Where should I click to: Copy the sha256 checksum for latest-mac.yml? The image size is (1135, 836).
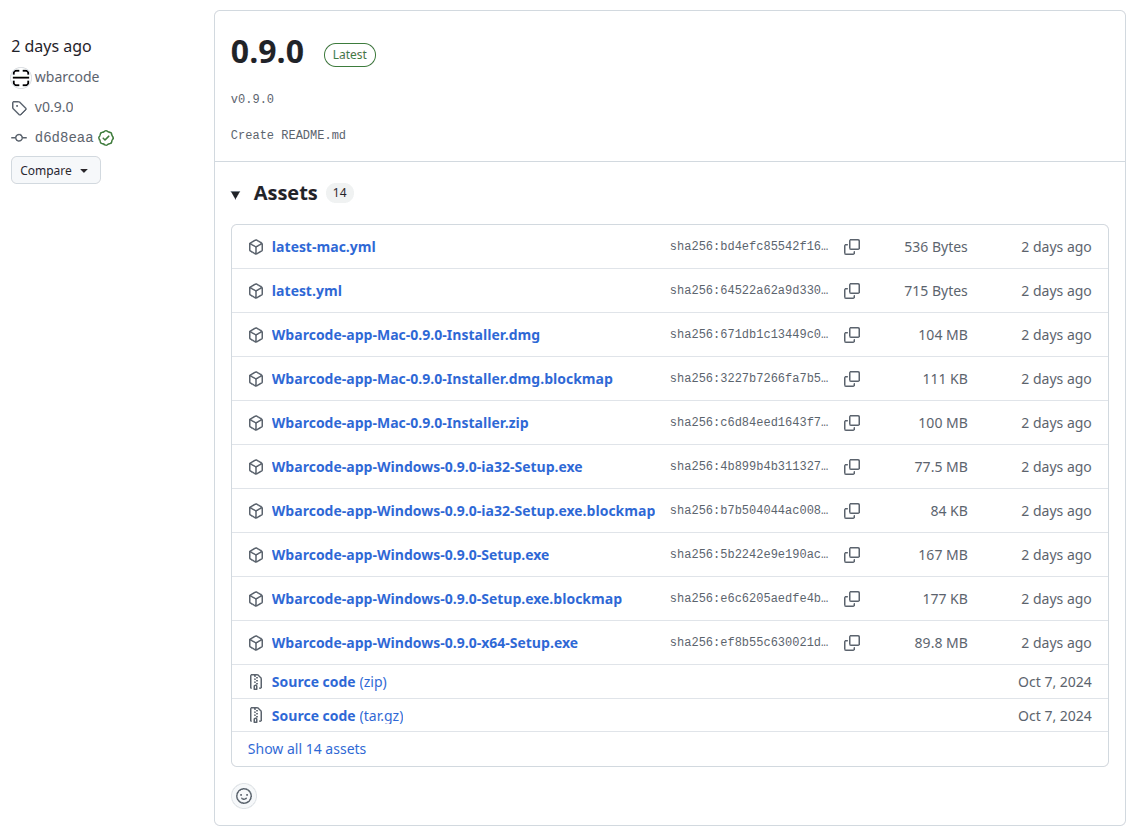pos(851,246)
